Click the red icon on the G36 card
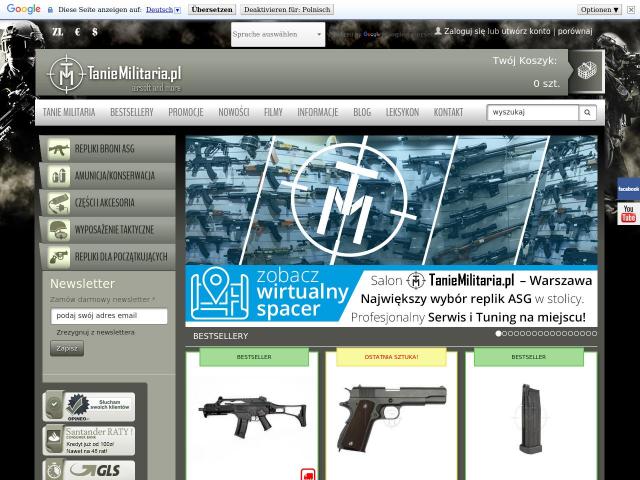Image resolution: width=640 pixels, height=480 pixels. tap(308, 474)
